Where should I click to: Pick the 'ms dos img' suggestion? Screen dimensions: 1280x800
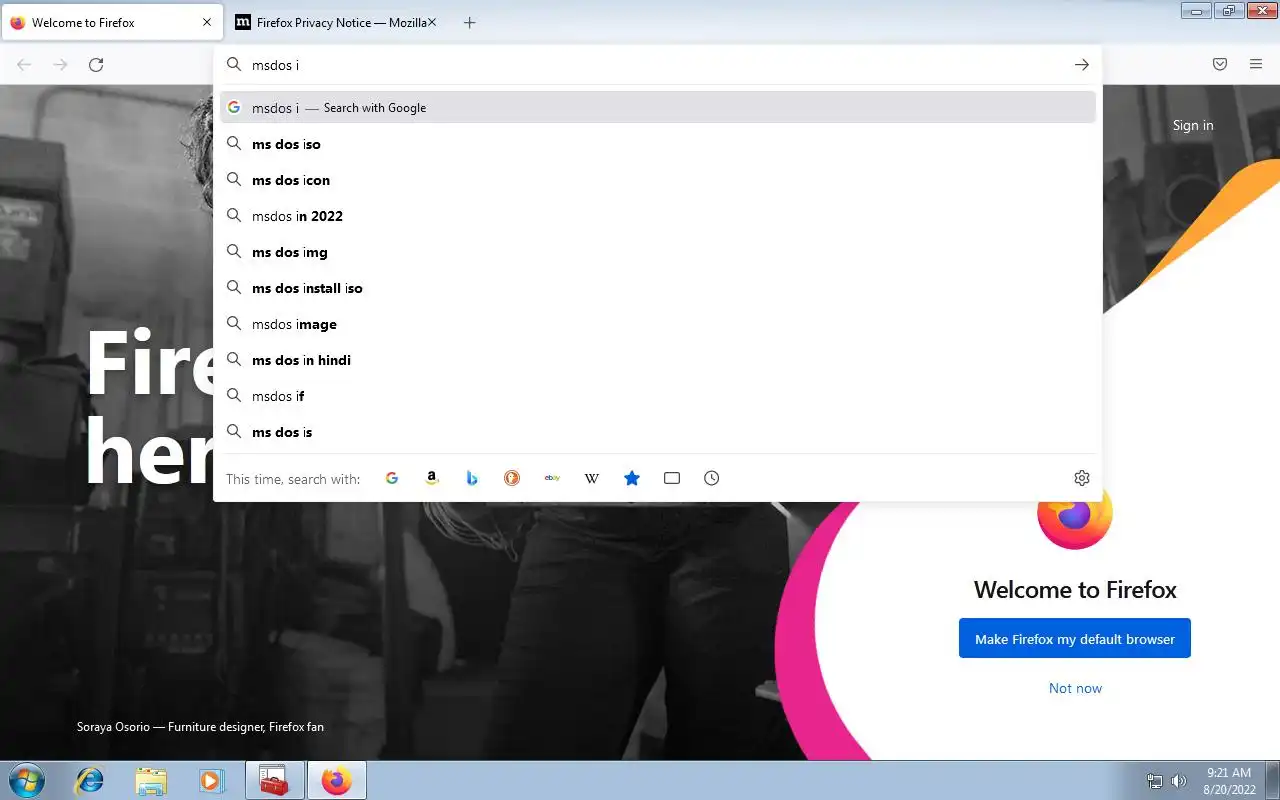(x=658, y=252)
